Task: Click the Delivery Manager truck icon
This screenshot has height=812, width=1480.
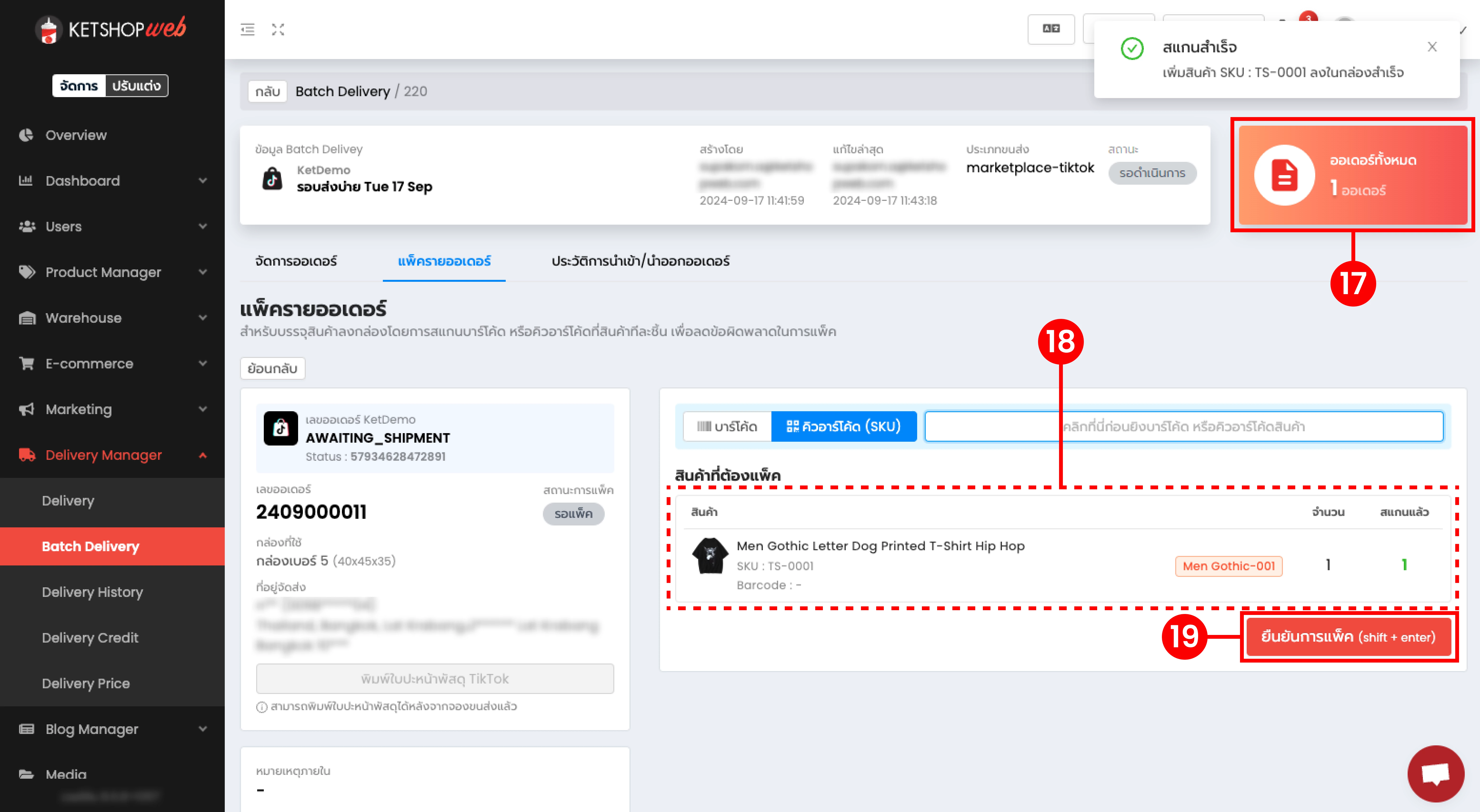Action: coord(27,455)
